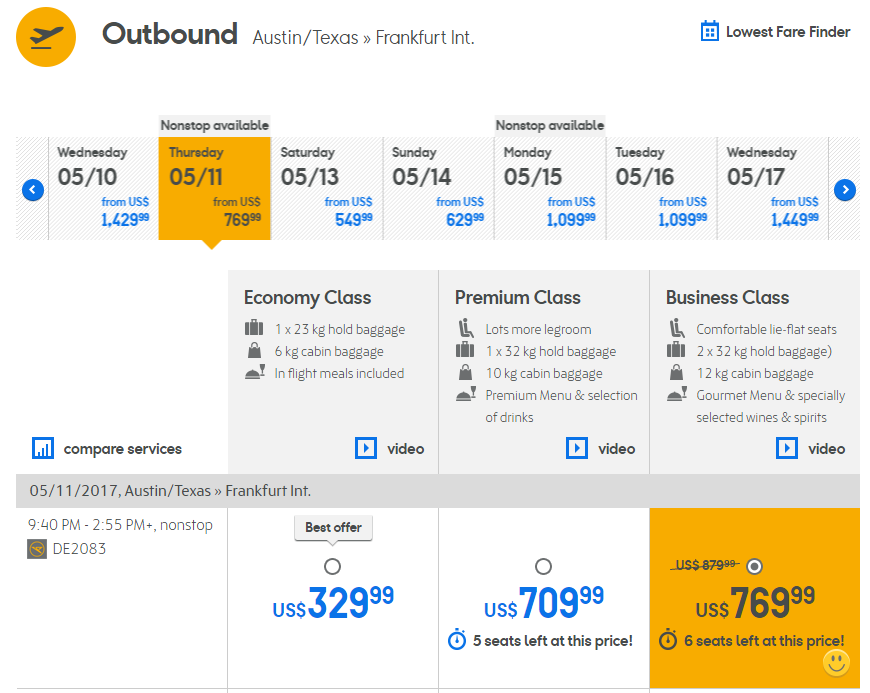This screenshot has height=693, width=870.
Task: Click the orange airplane Outbound icon
Action: click(46, 37)
